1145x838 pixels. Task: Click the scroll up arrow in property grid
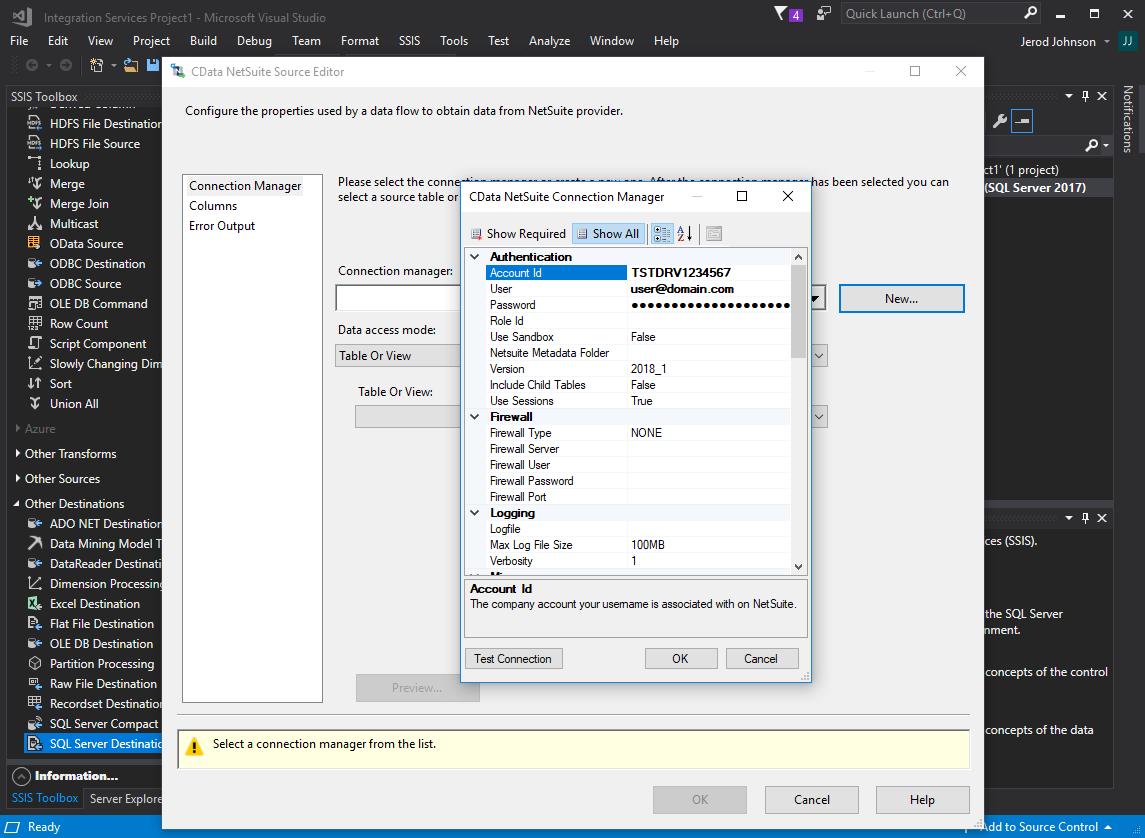point(798,257)
